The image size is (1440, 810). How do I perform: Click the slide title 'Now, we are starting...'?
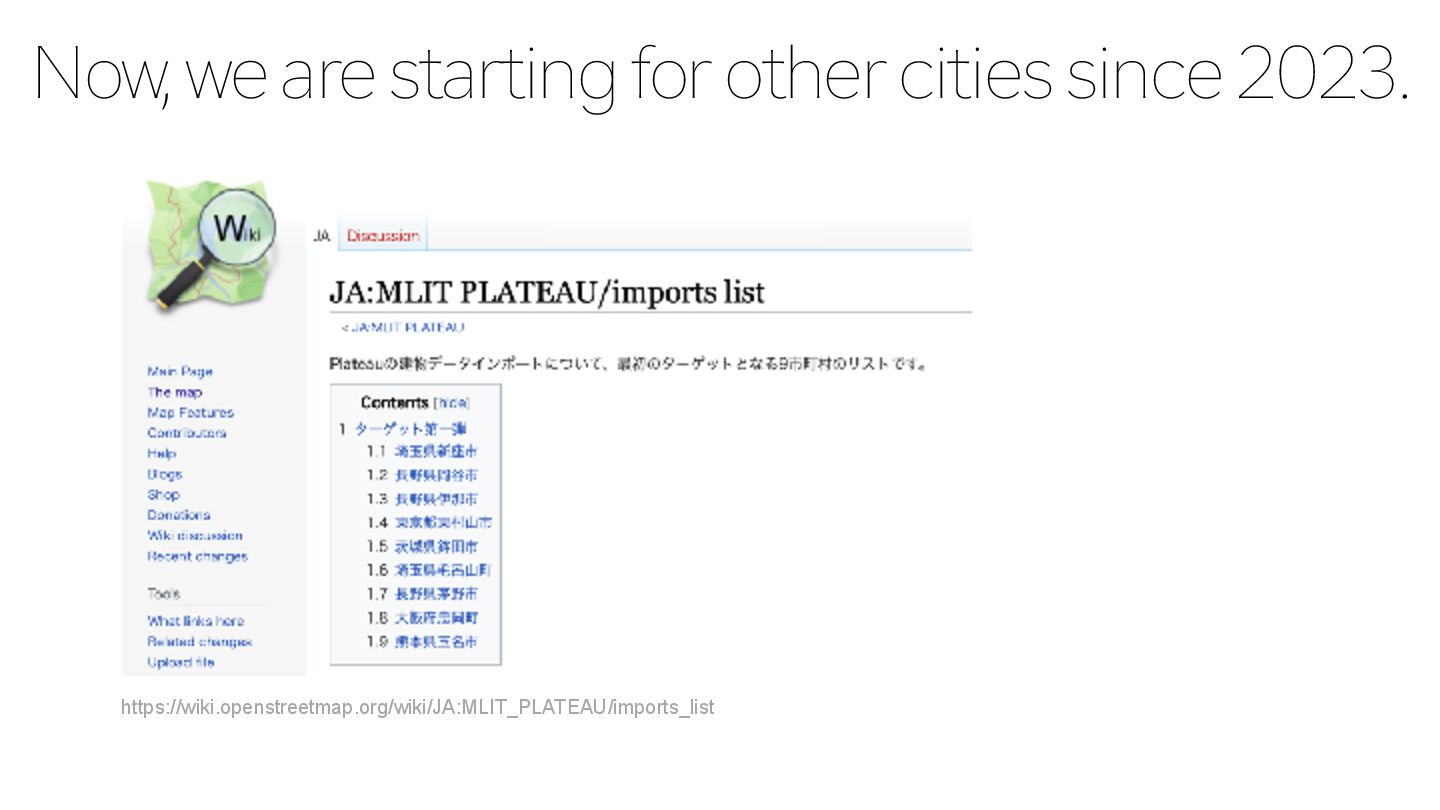click(721, 76)
